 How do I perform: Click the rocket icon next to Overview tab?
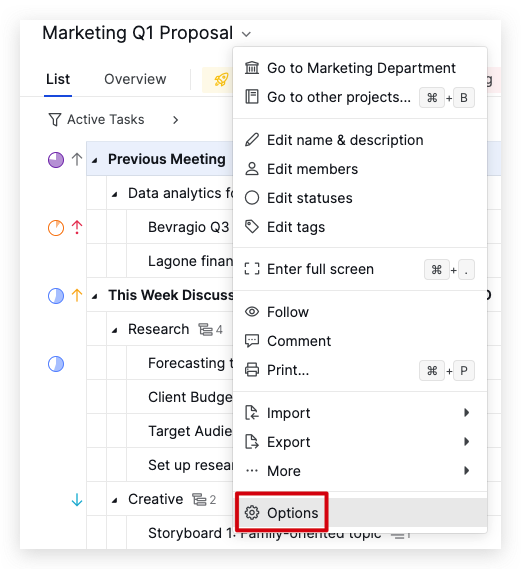click(221, 79)
